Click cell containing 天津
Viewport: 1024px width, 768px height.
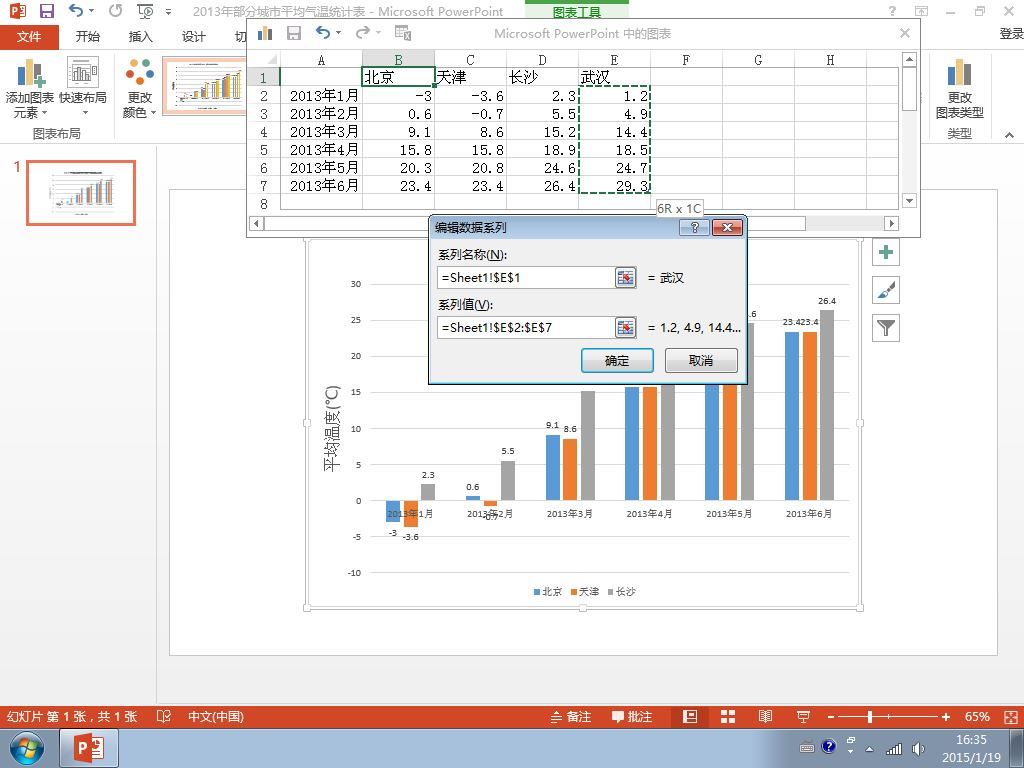[470, 76]
